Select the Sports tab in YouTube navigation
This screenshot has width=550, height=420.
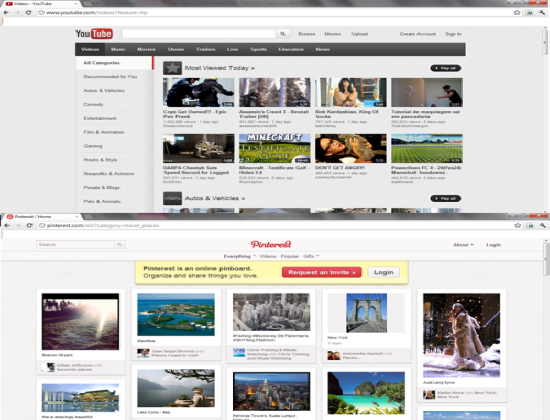[x=259, y=49]
